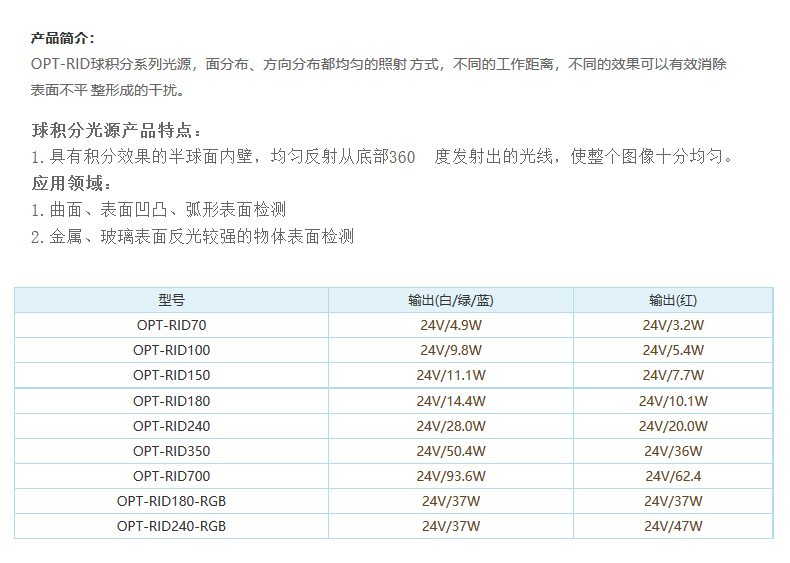Screen dimensions: 790x563
Task: Select the 24V/36W cell
Action: click(673, 451)
